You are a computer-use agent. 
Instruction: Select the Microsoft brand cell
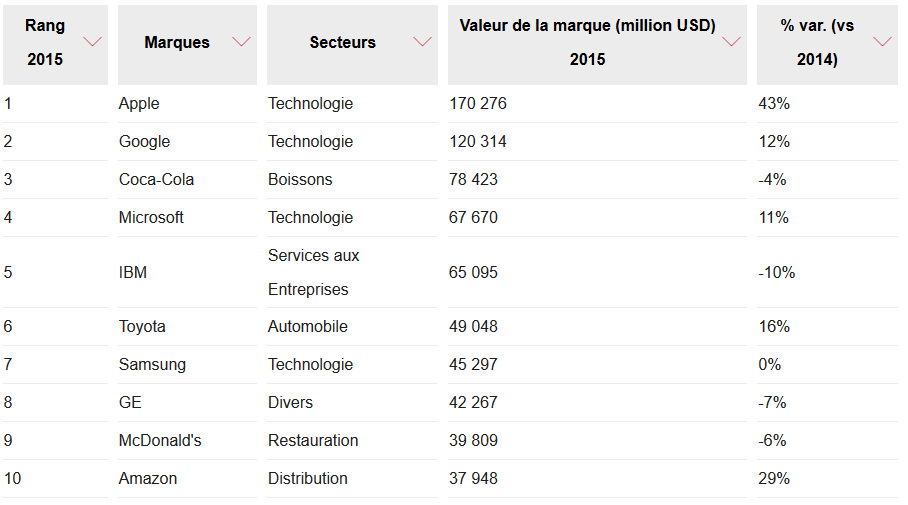[x=151, y=218]
